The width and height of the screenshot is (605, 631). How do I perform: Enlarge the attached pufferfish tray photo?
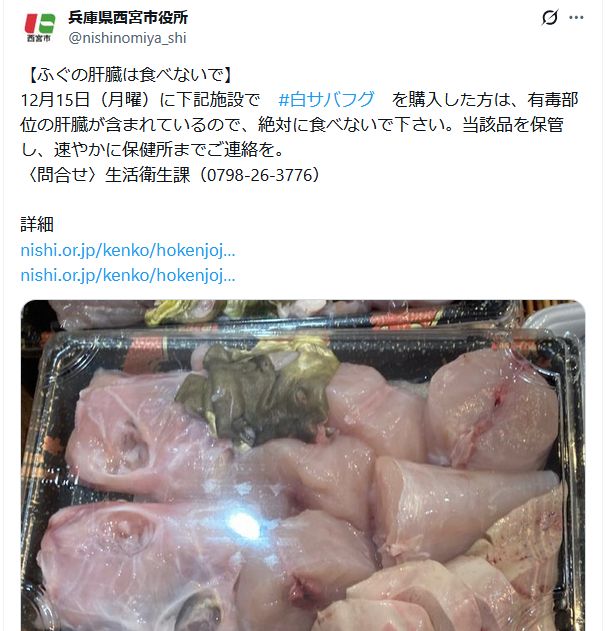tap(303, 465)
